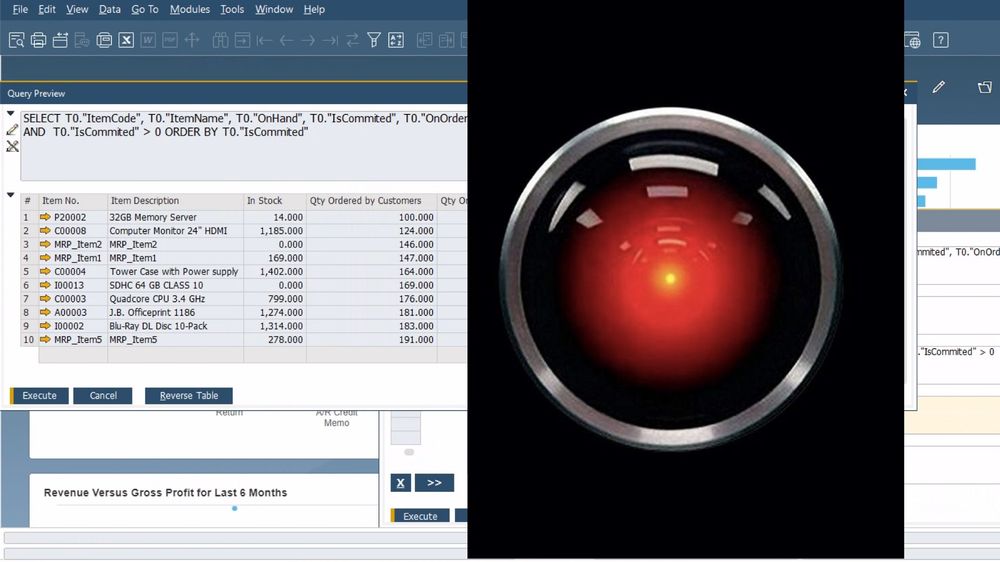Go to the Previous Record arrow
The width and height of the screenshot is (1000, 562).
pyautogui.click(x=286, y=40)
